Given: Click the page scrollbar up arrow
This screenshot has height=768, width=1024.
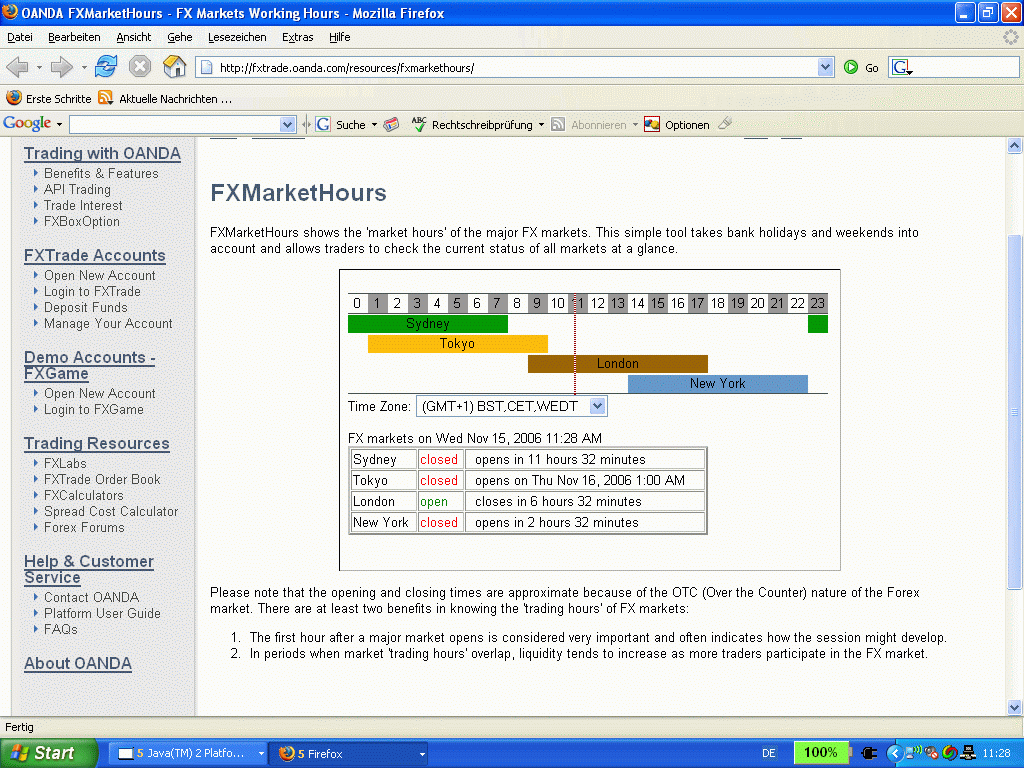Looking at the screenshot, I should point(1014,146).
